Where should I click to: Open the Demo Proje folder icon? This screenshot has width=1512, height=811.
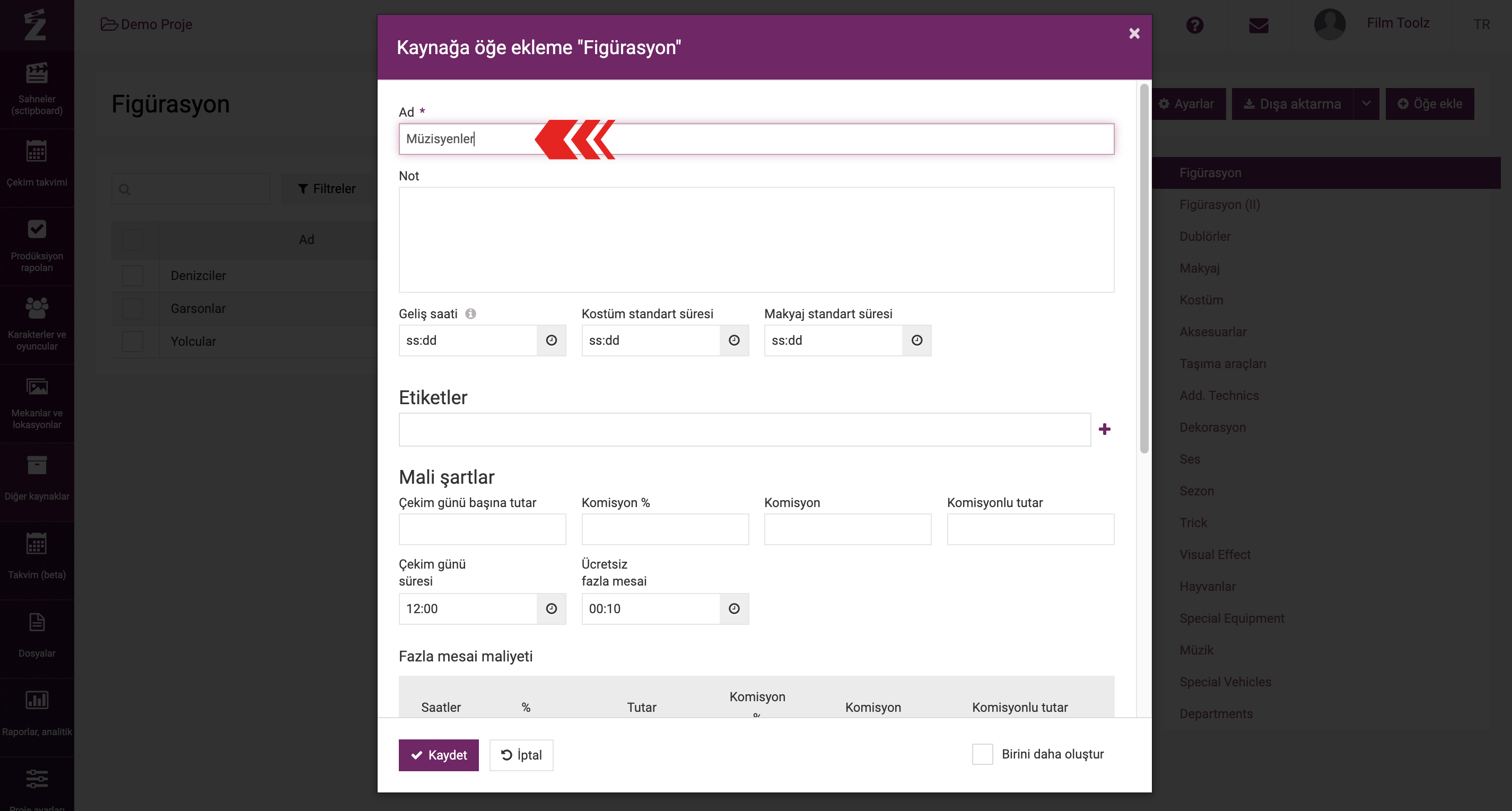(x=109, y=24)
